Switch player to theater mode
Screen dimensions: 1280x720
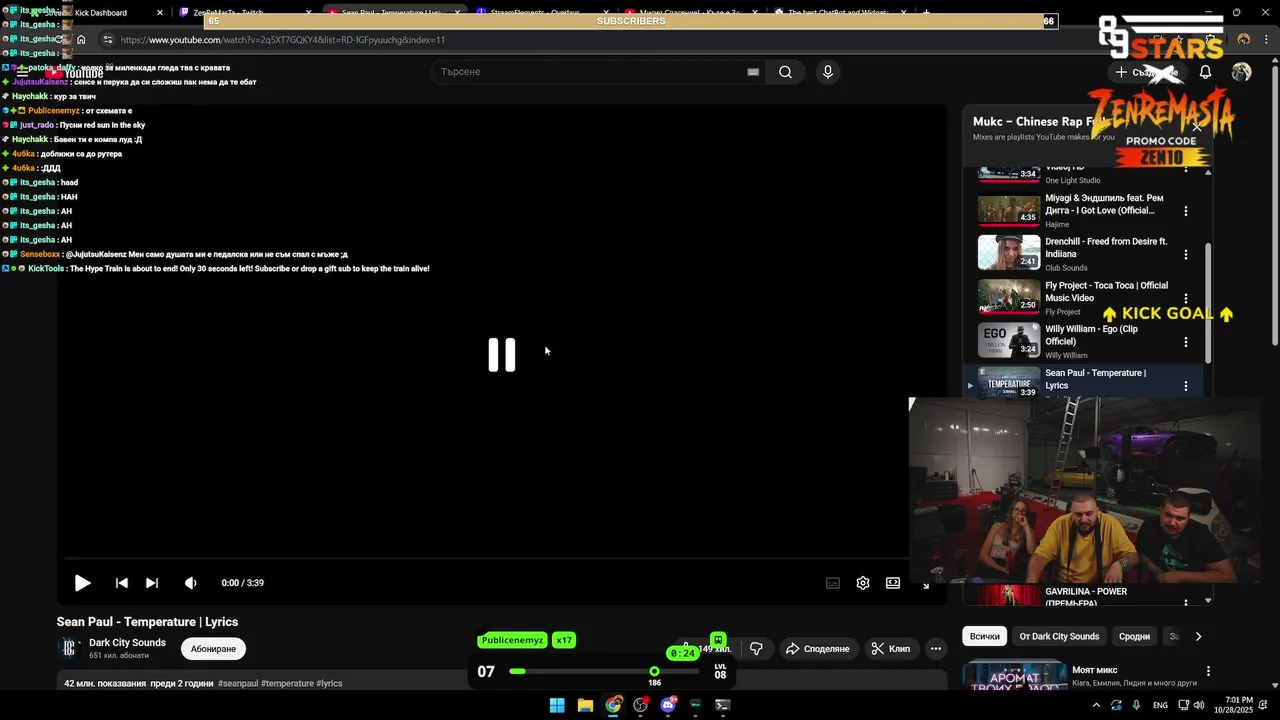pos(892,583)
